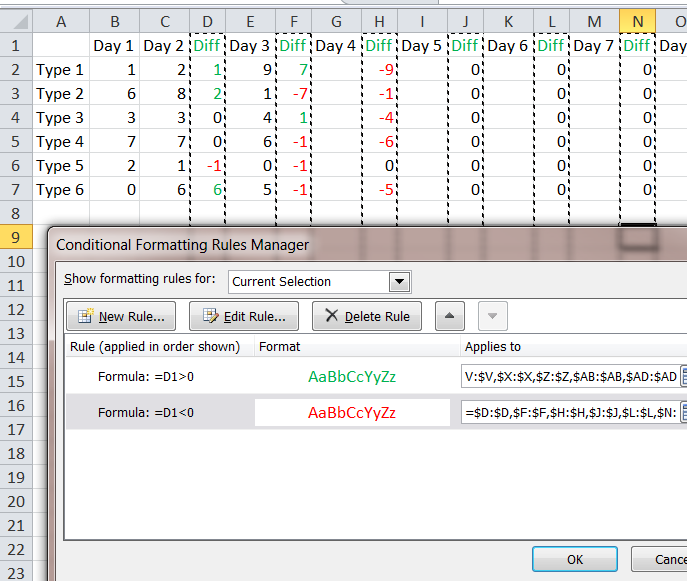Click the Day 7 header cell
Screen dimensions: 687x581
tap(595, 46)
